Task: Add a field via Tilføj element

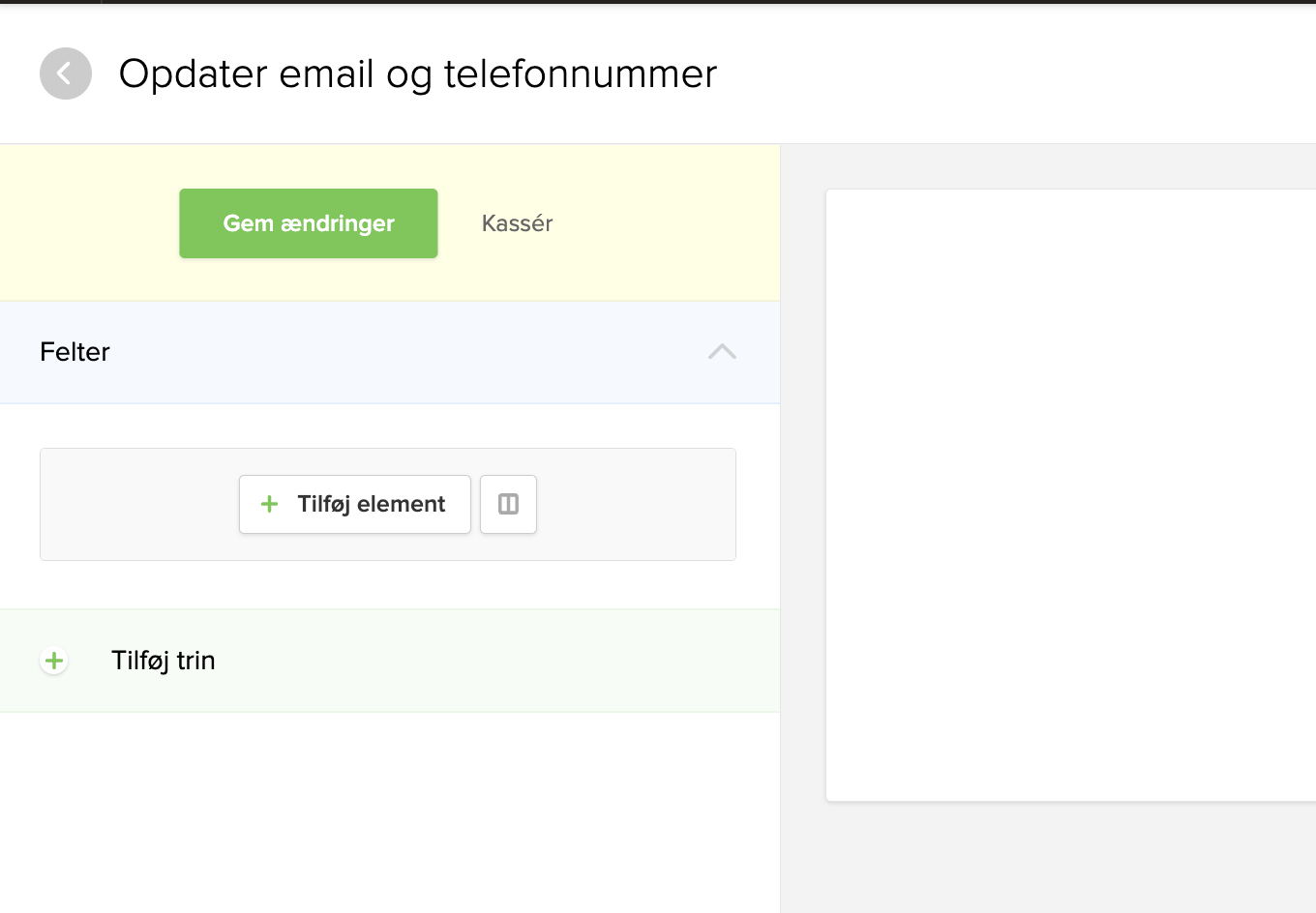Action: 354,504
